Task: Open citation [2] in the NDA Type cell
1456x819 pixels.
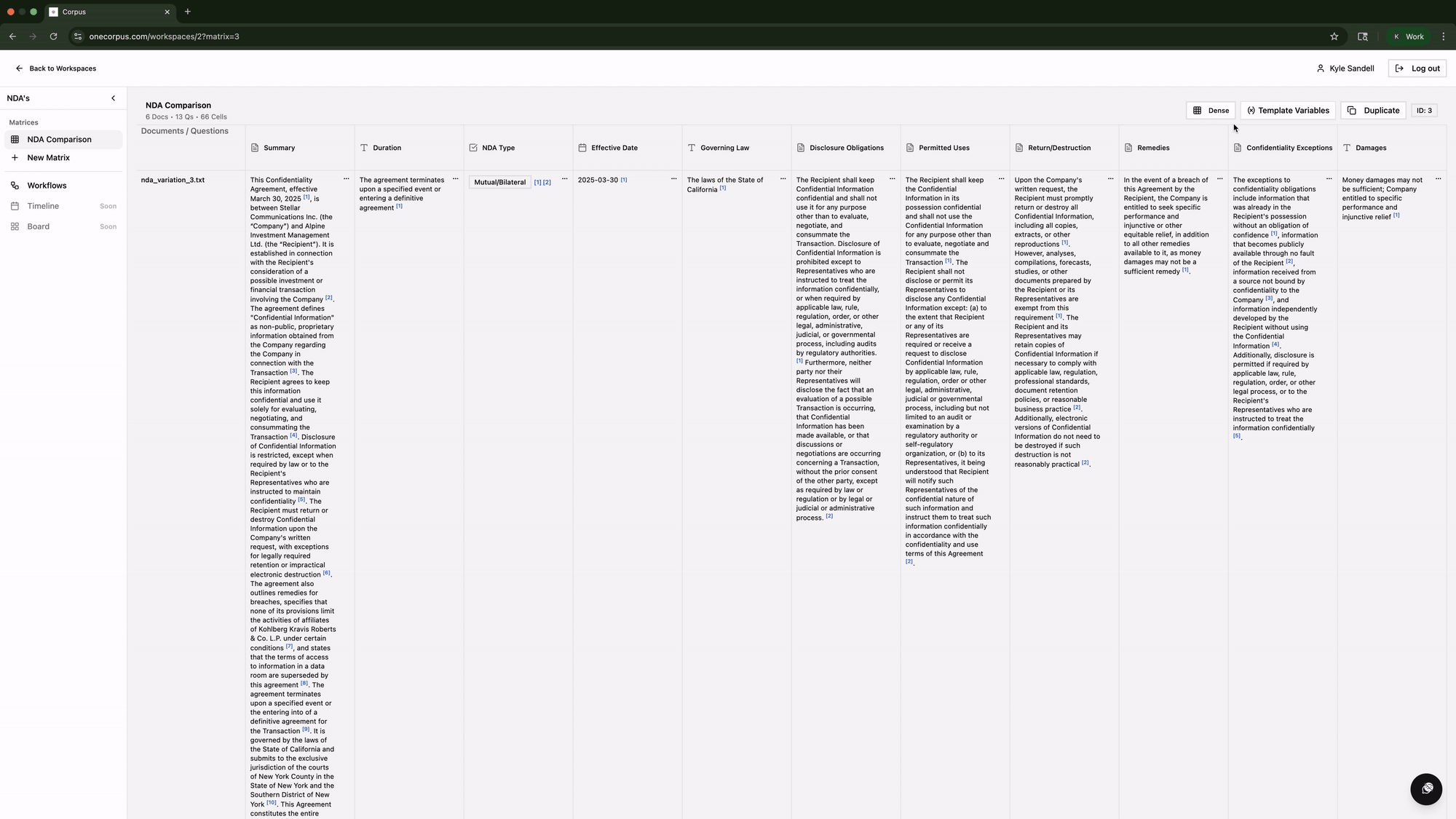Action: point(547,183)
